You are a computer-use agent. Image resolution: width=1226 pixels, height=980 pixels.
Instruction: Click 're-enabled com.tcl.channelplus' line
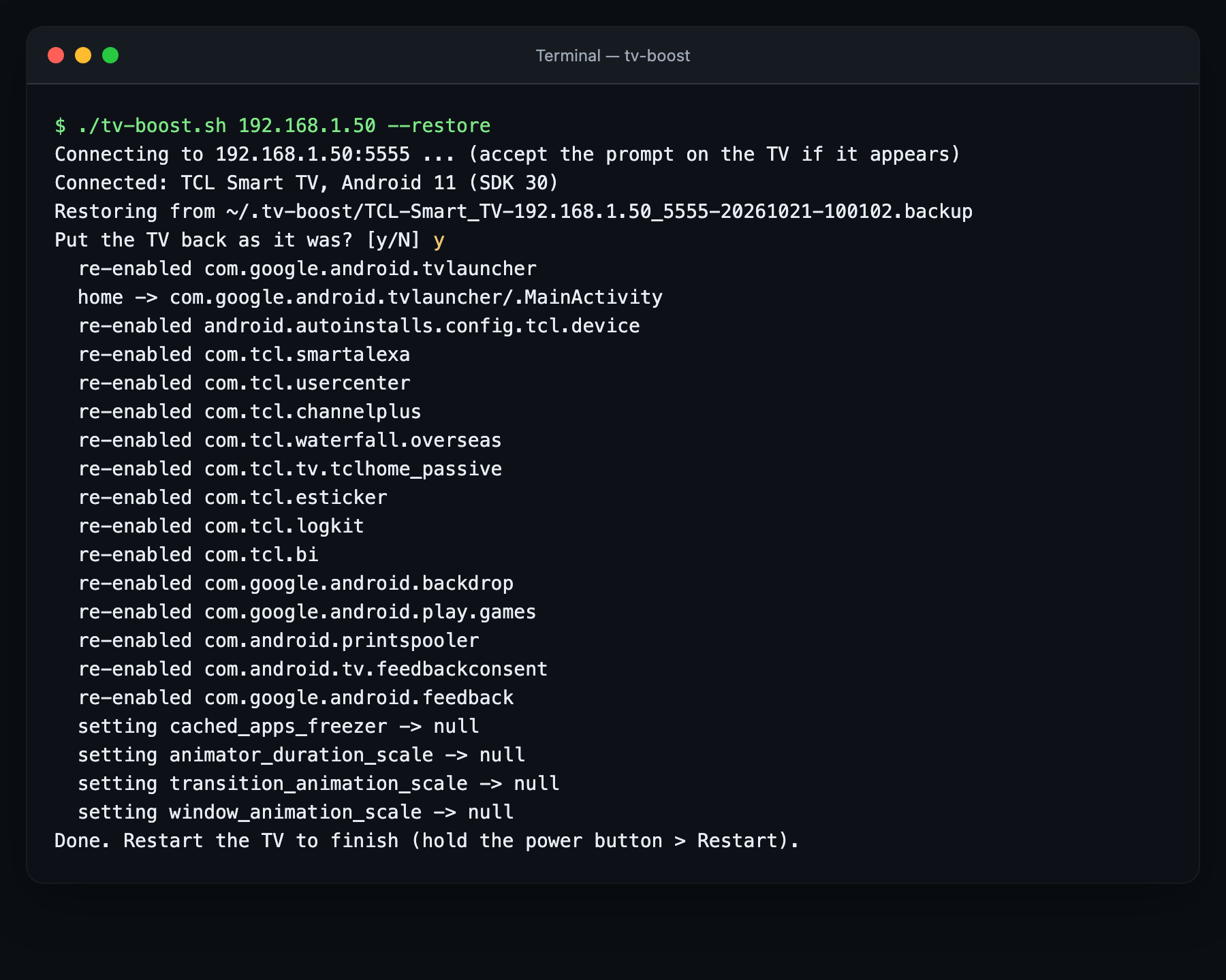(249, 412)
